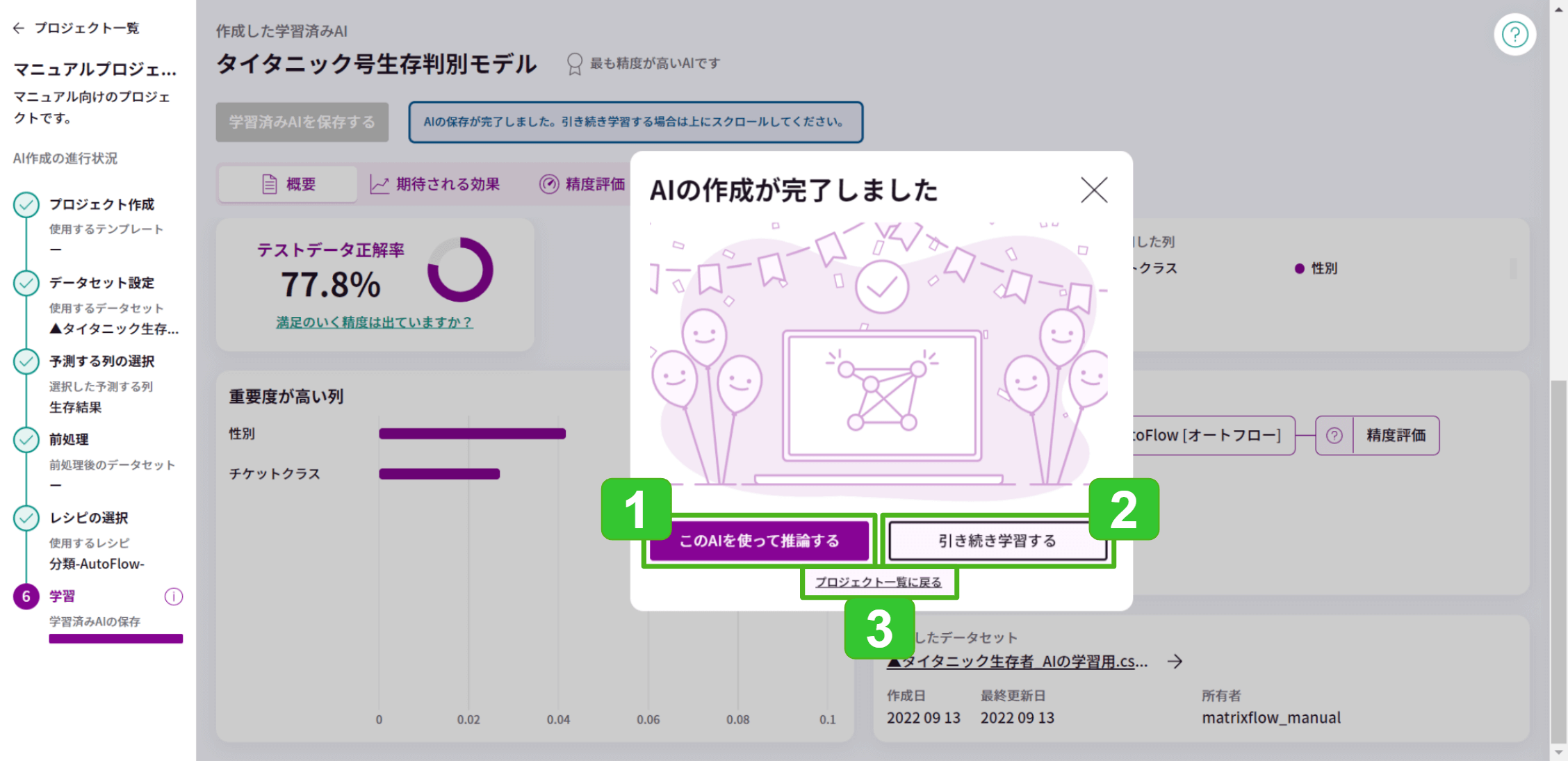Click the 期待される効果 chart icon
The image size is (1568, 761).
[379, 184]
